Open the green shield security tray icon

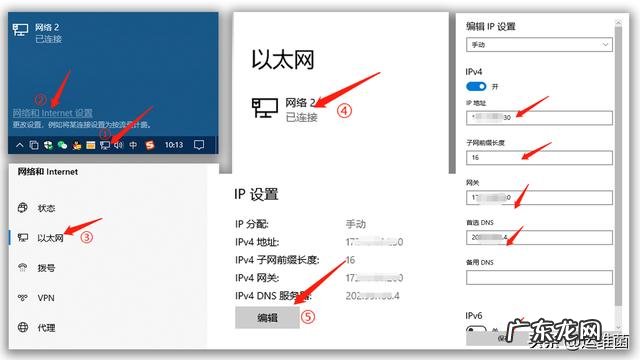(48, 145)
